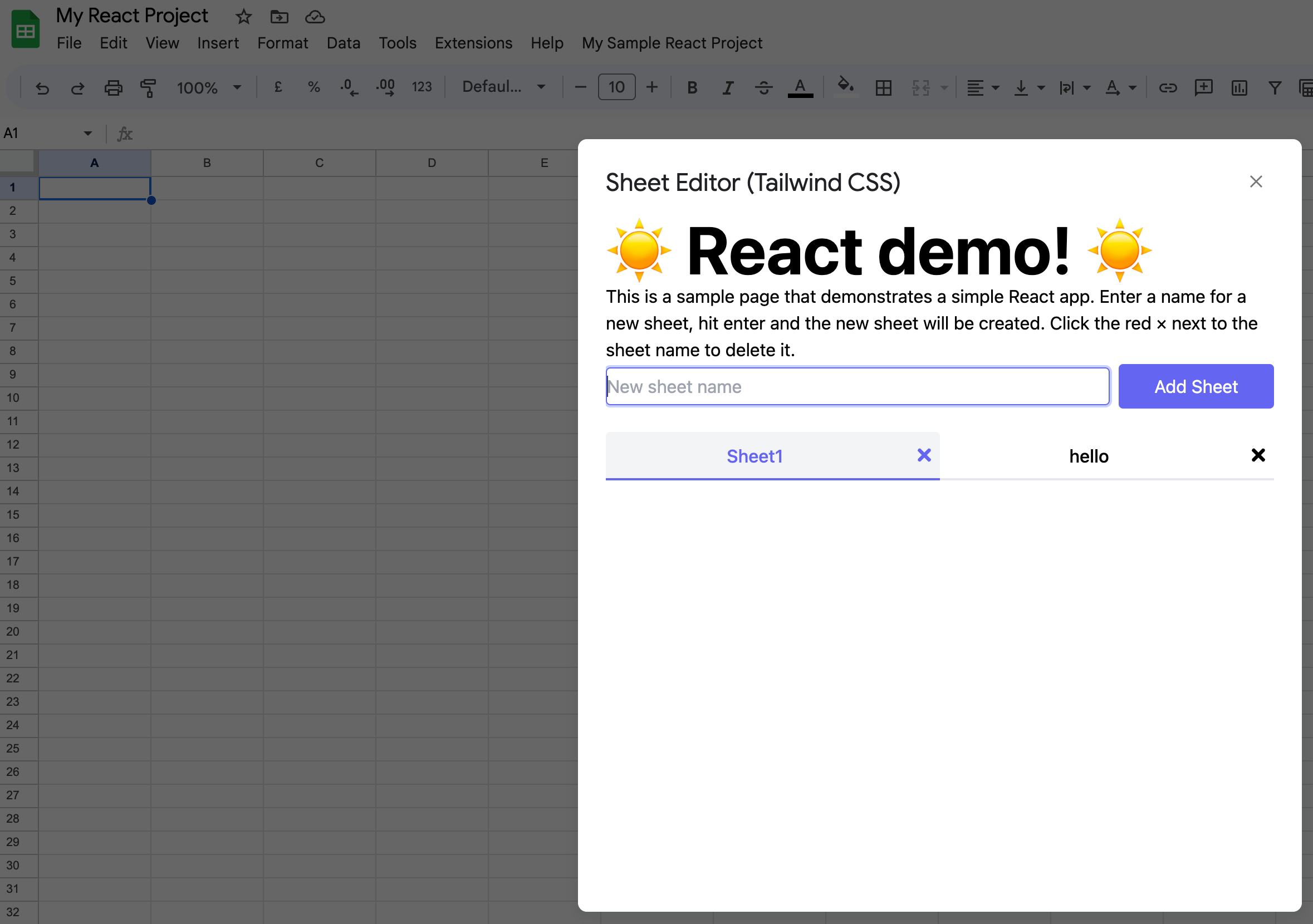Select column B header
The height and width of the screenshot is (924, 1313).
pos(207,163)
